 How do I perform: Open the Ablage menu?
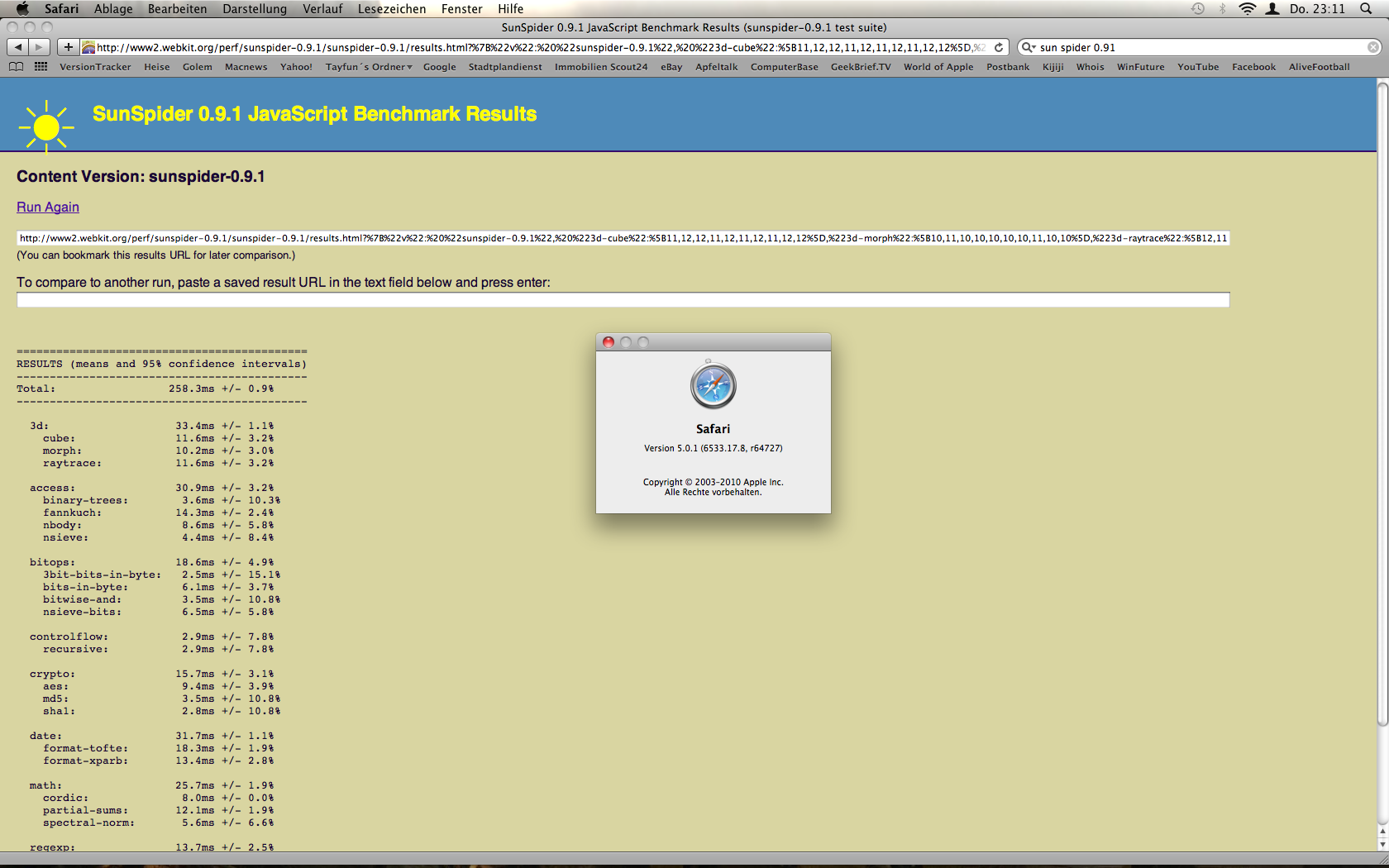(113, 8)
